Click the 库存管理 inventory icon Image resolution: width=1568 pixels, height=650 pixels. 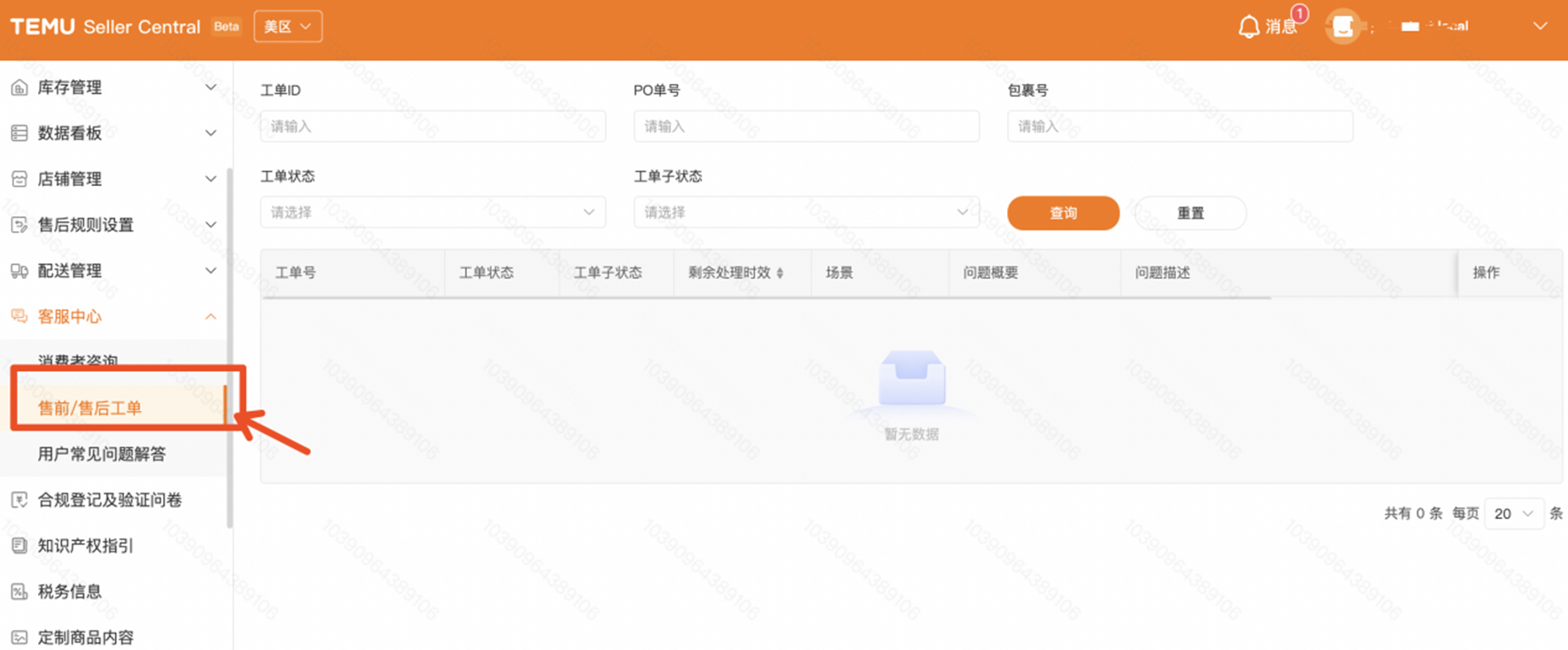(x=19, y=88)
